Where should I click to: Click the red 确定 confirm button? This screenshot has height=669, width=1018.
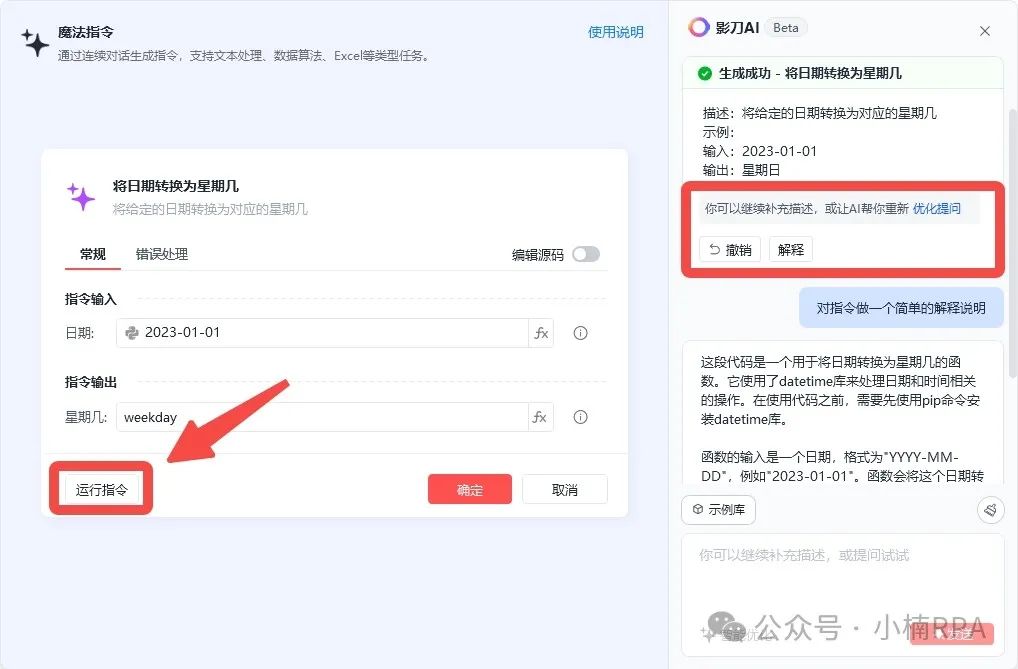(469, 489)
